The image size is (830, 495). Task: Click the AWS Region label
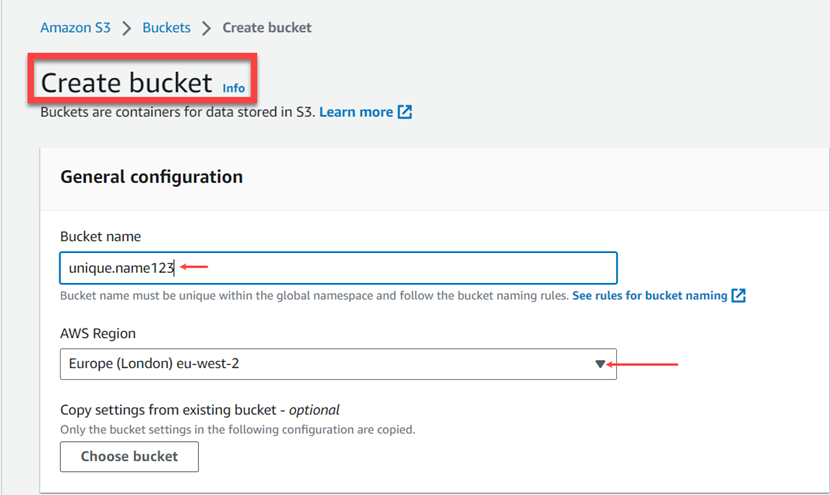pos(98,334)
